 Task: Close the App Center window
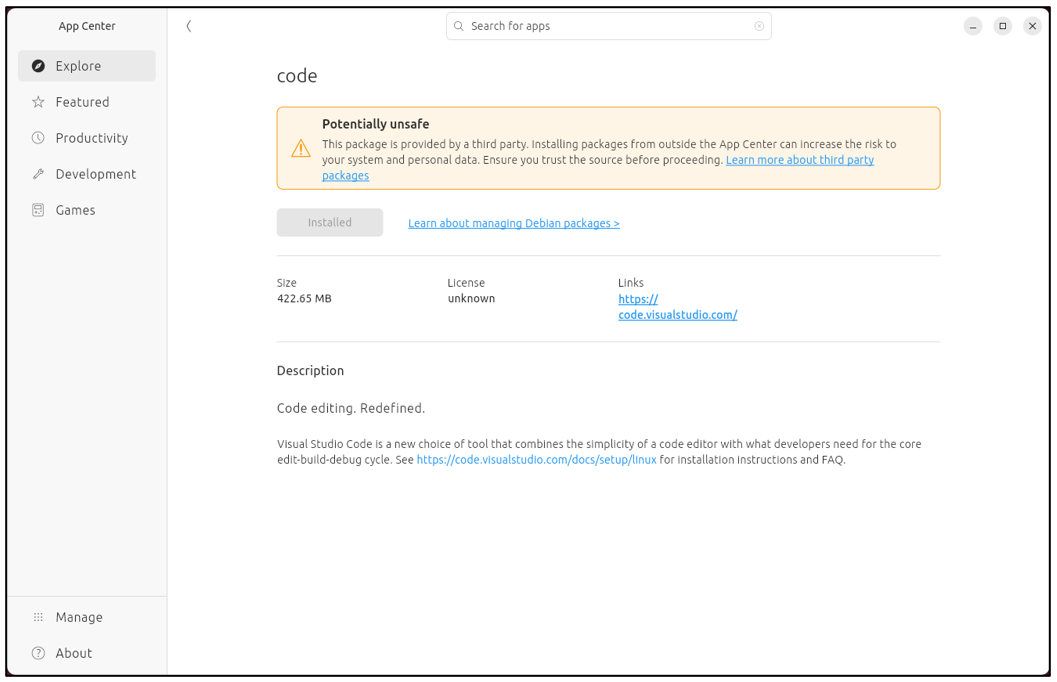coord(1032,26)
